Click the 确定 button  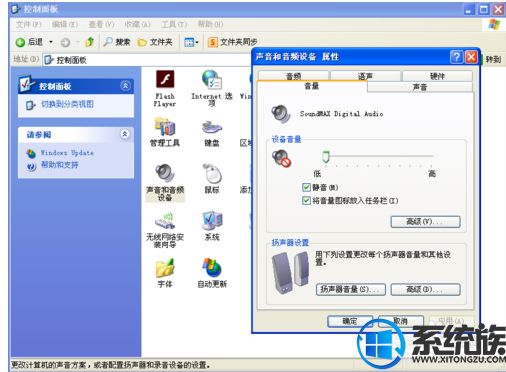350,321
